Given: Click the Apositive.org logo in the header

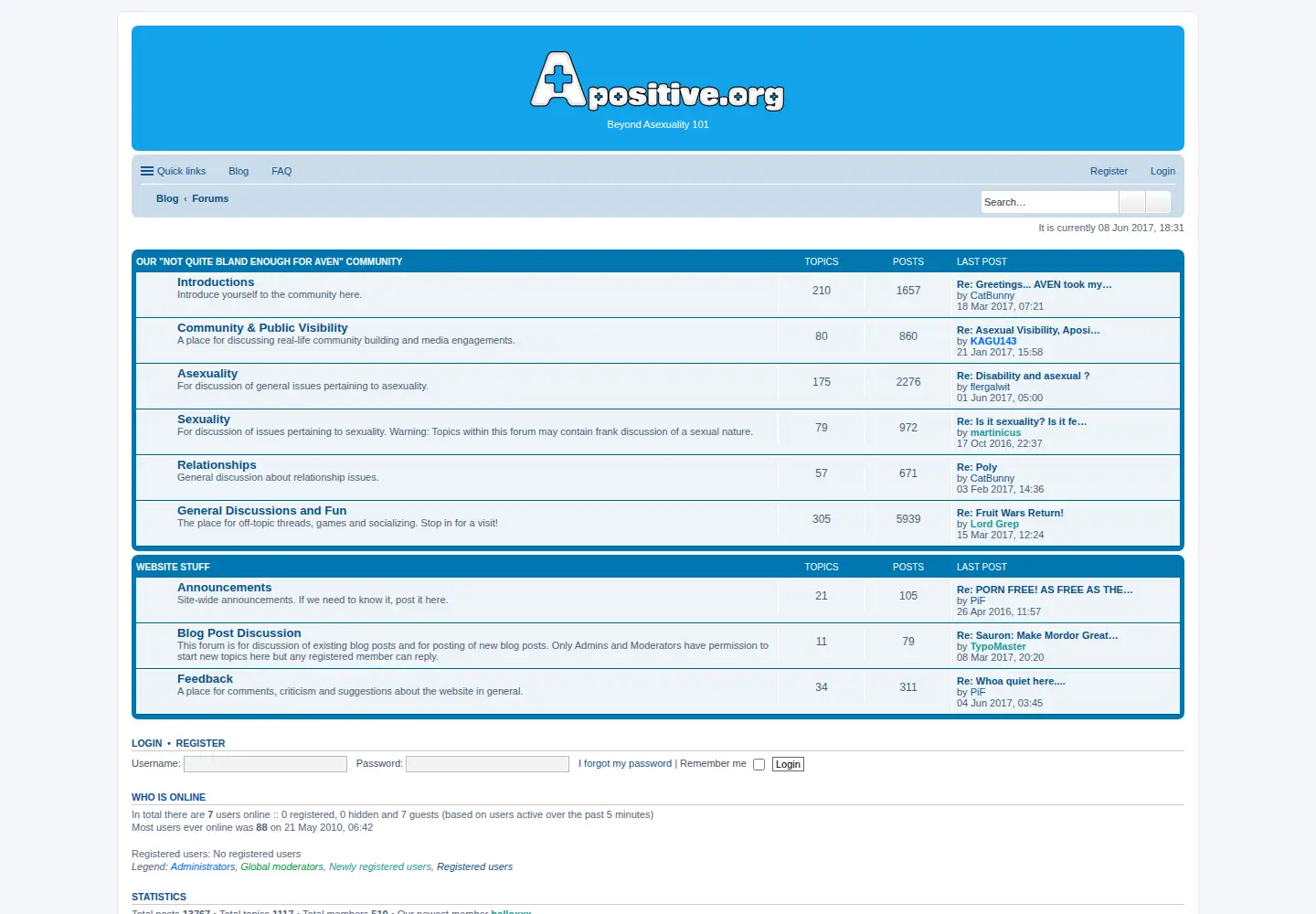Looking at the screenshot, I should pyautogui.click(x=657, y=81).
